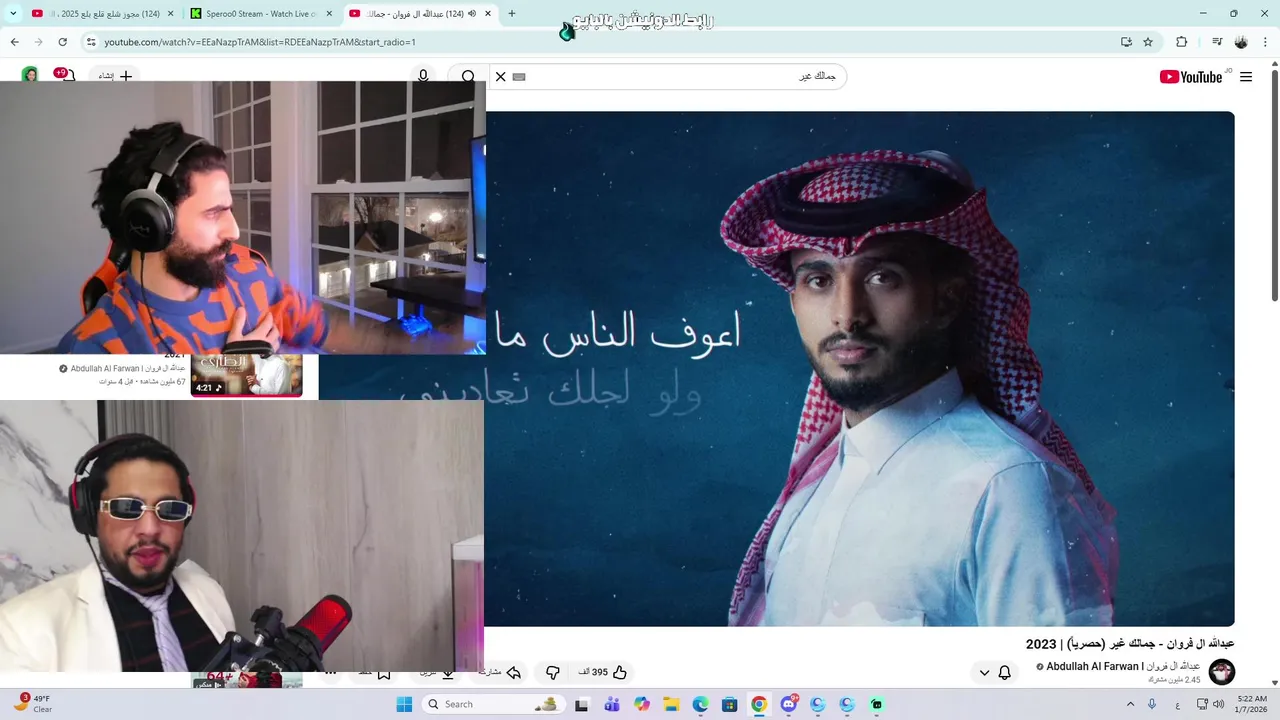Share the video via مشاركة button

(x=500, y=673)
